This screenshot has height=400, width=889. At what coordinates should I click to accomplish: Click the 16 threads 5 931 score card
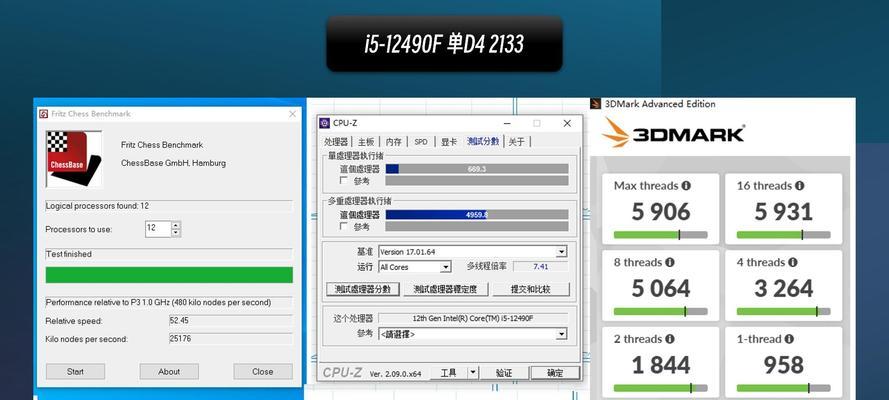(784, 209)
